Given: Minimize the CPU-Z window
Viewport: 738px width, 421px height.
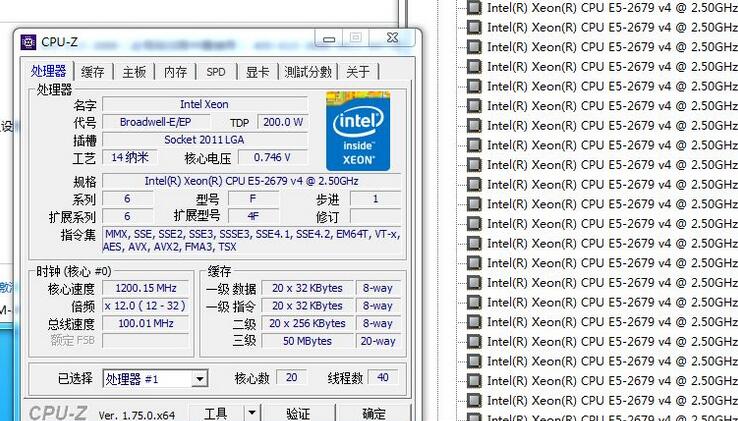Looking at the screenshot, I should pos(329,38).
